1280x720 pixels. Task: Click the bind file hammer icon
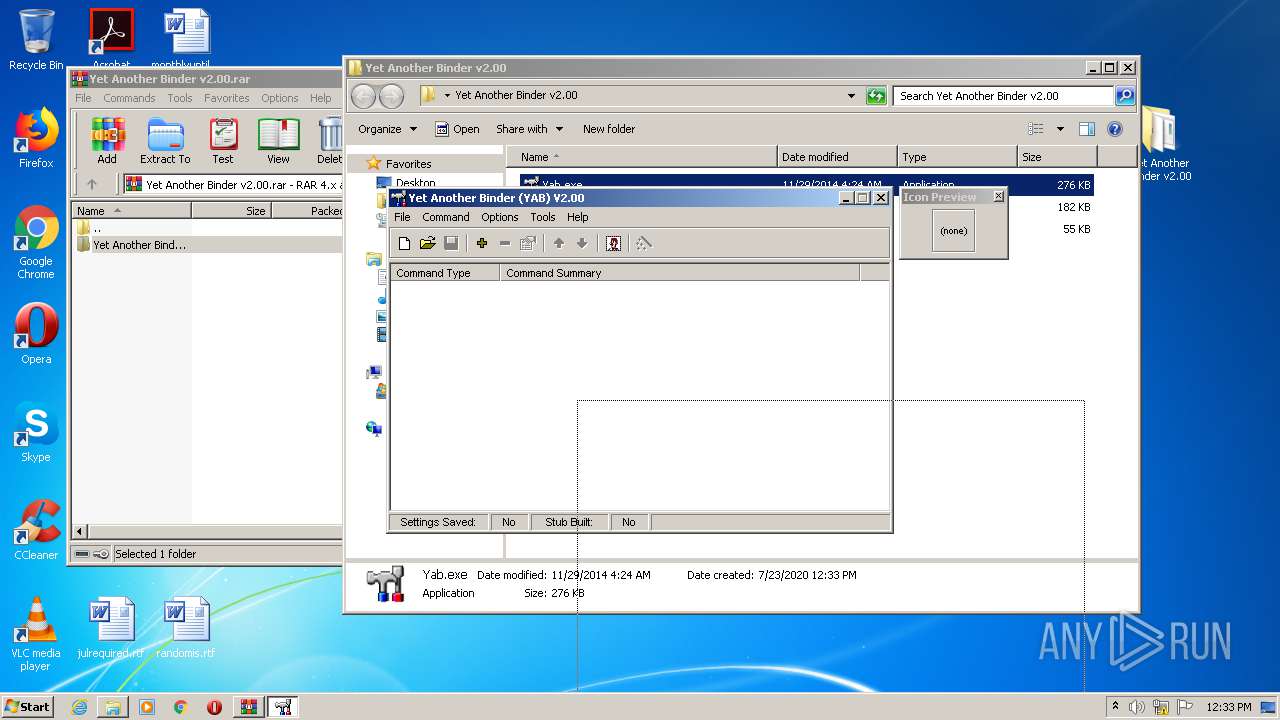[x=643, y=243]
